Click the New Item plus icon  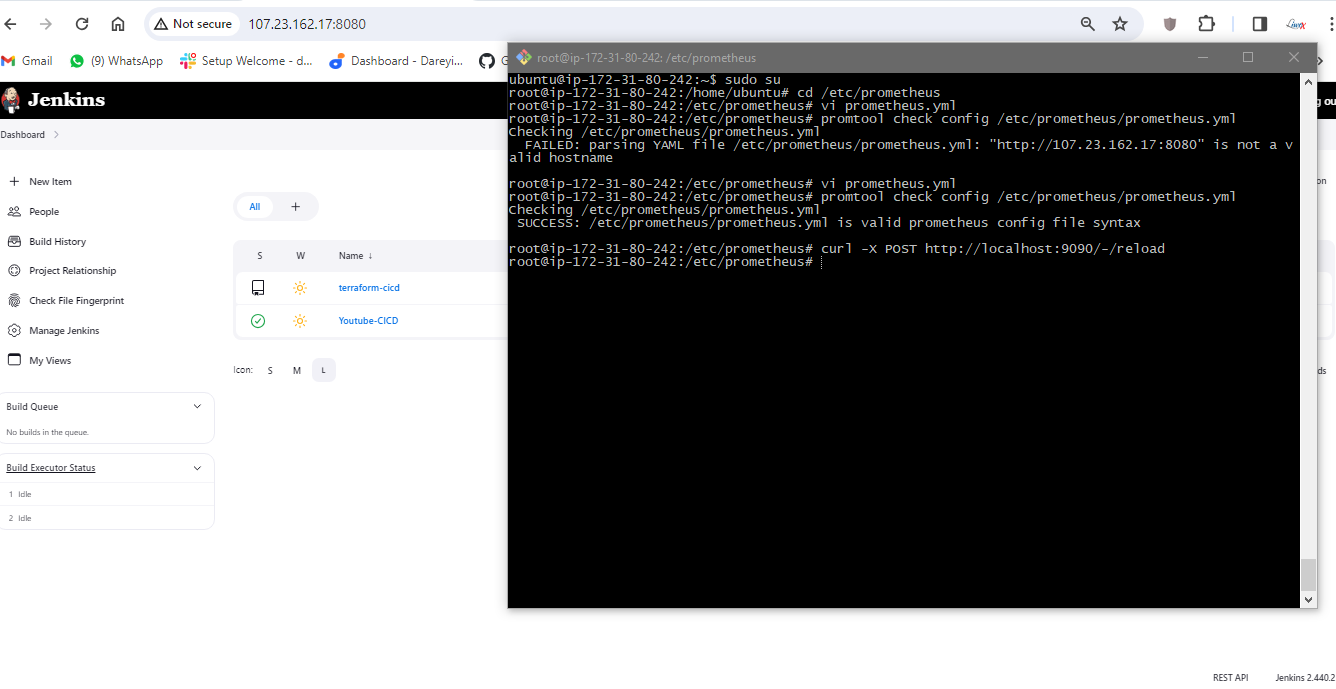[x=14, y=182]
